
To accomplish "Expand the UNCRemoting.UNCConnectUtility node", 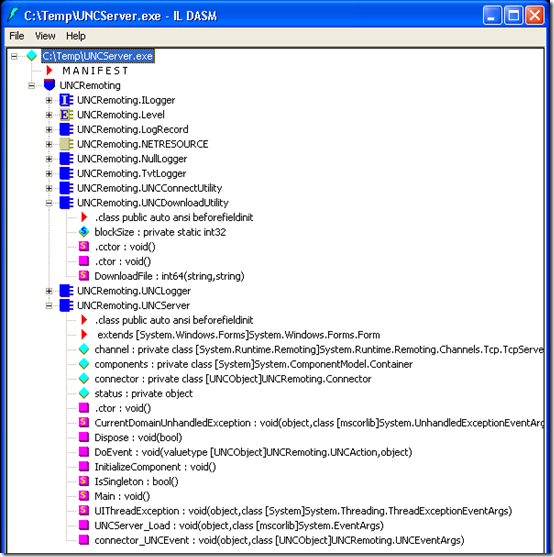I will click(49, 188).
